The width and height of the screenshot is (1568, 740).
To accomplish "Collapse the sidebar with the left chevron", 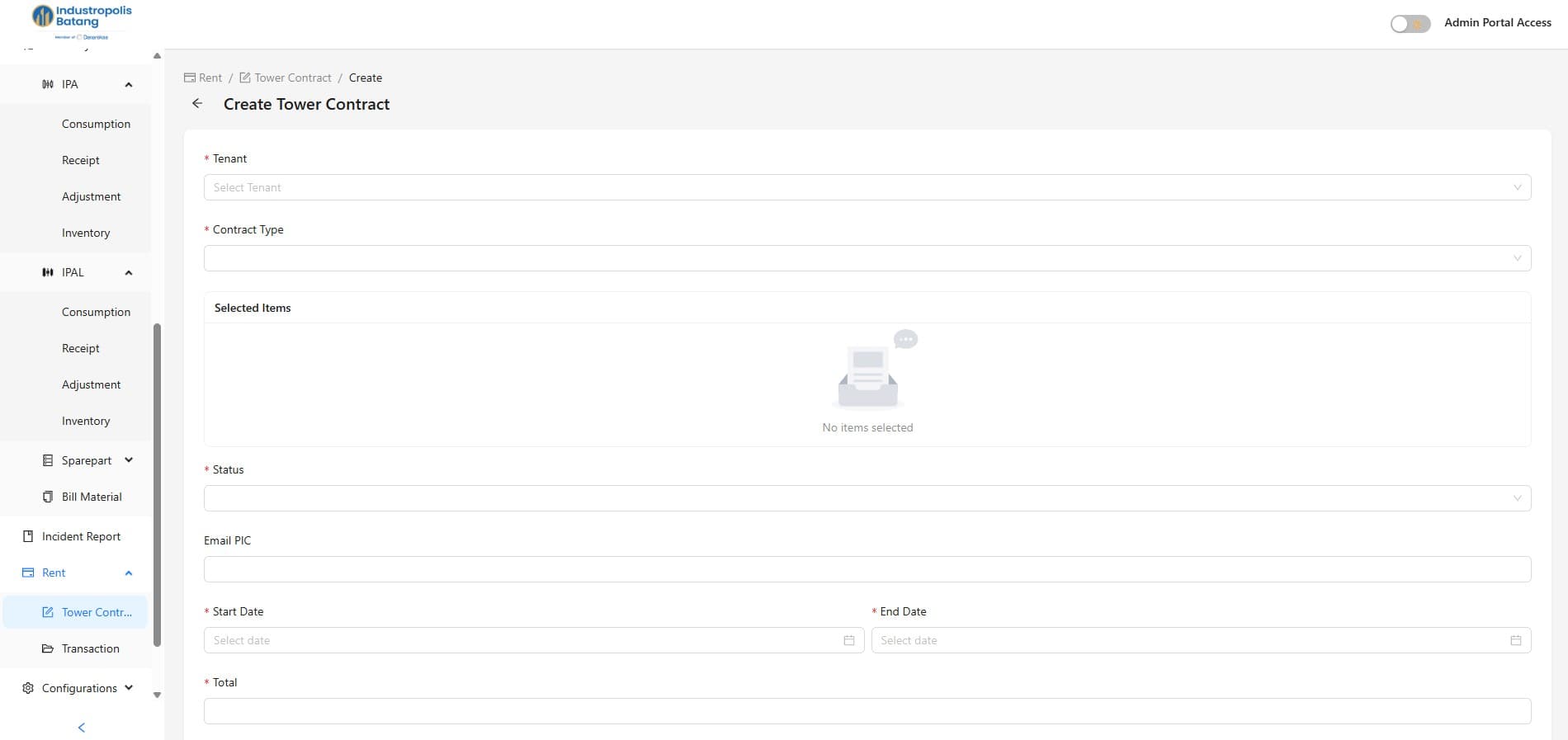I will (82, 728).
